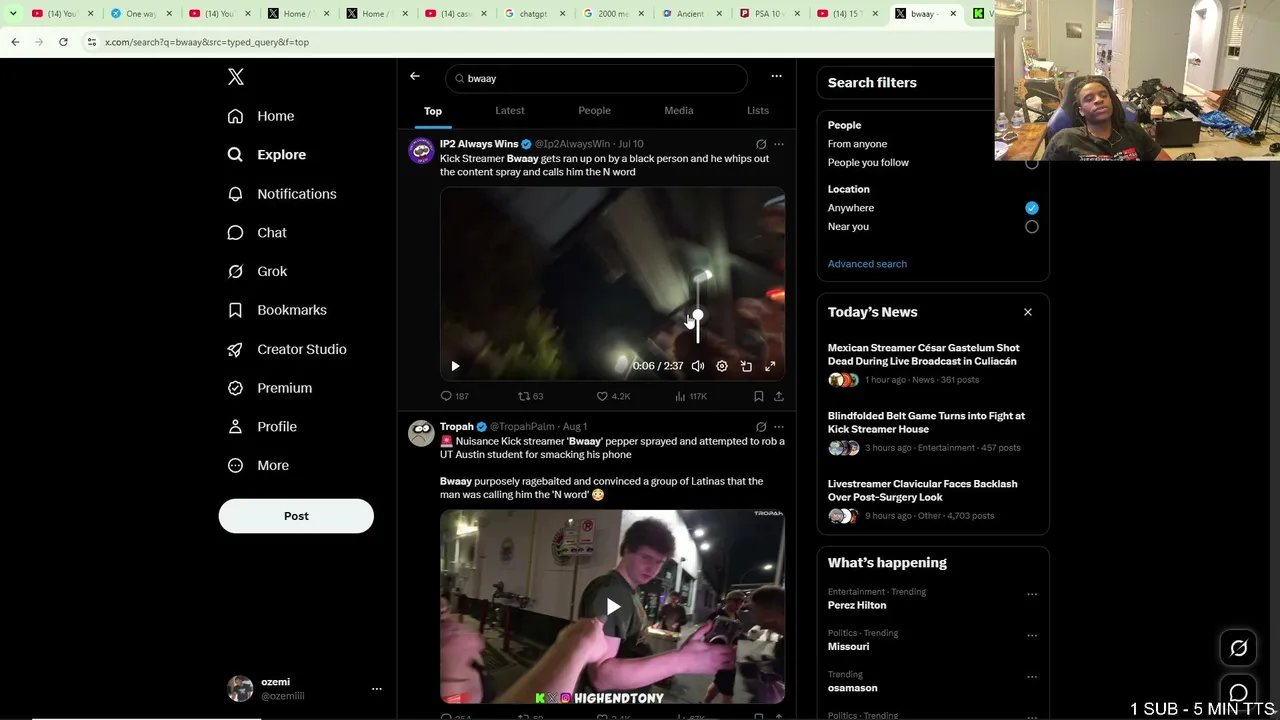Screen dimensions: 1280x720
Task: Open account menu dots next to ozemi
Action: point(377,689)
